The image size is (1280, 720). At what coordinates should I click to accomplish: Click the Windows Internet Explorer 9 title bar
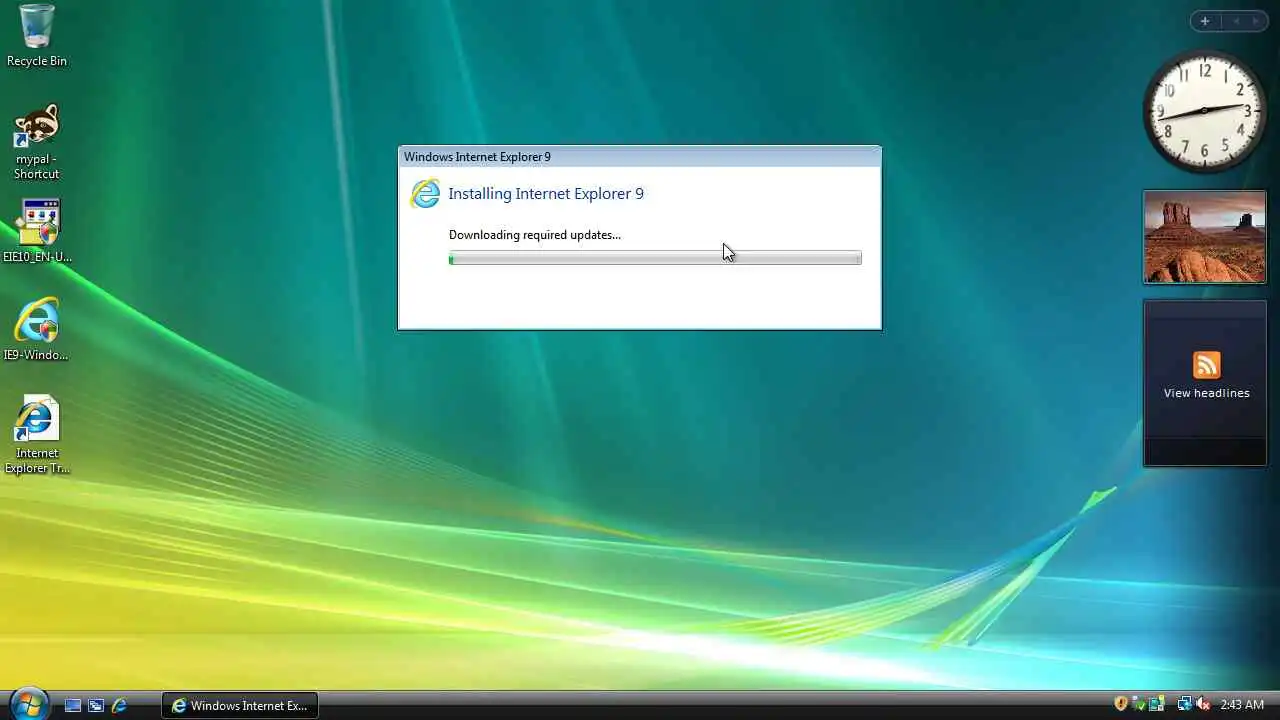click(x=640, y=157)
